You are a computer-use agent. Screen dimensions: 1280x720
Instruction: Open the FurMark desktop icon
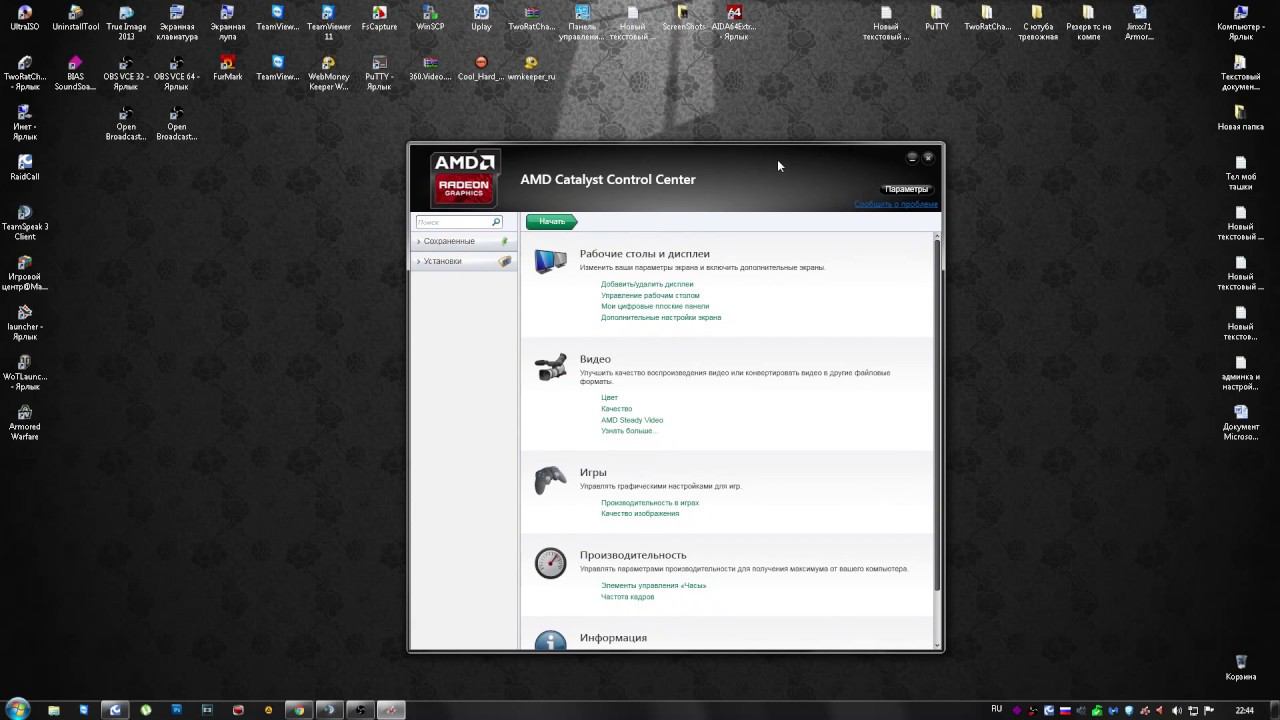228,68
